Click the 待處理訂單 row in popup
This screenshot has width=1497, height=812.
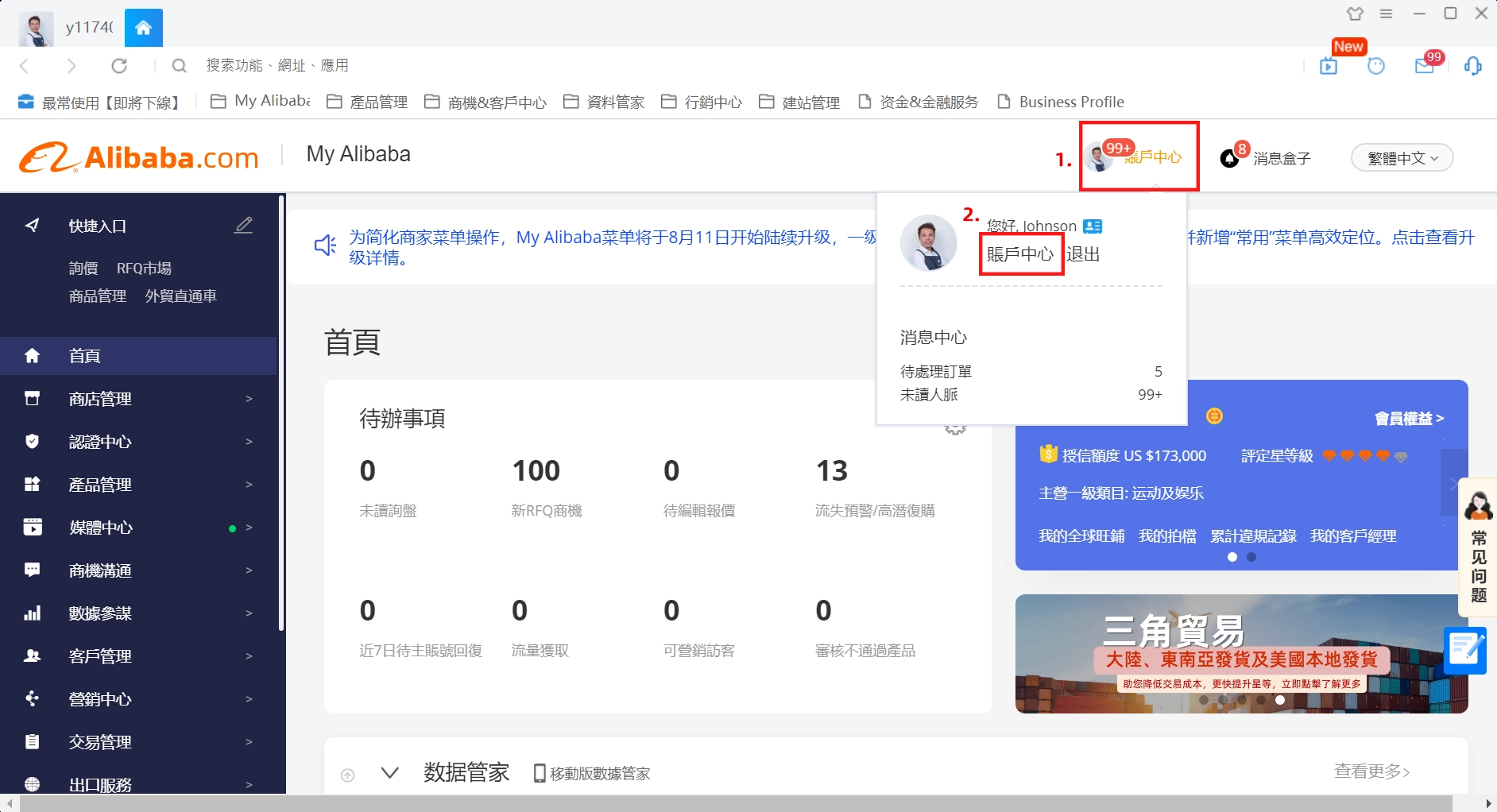tap(1031, 372)
